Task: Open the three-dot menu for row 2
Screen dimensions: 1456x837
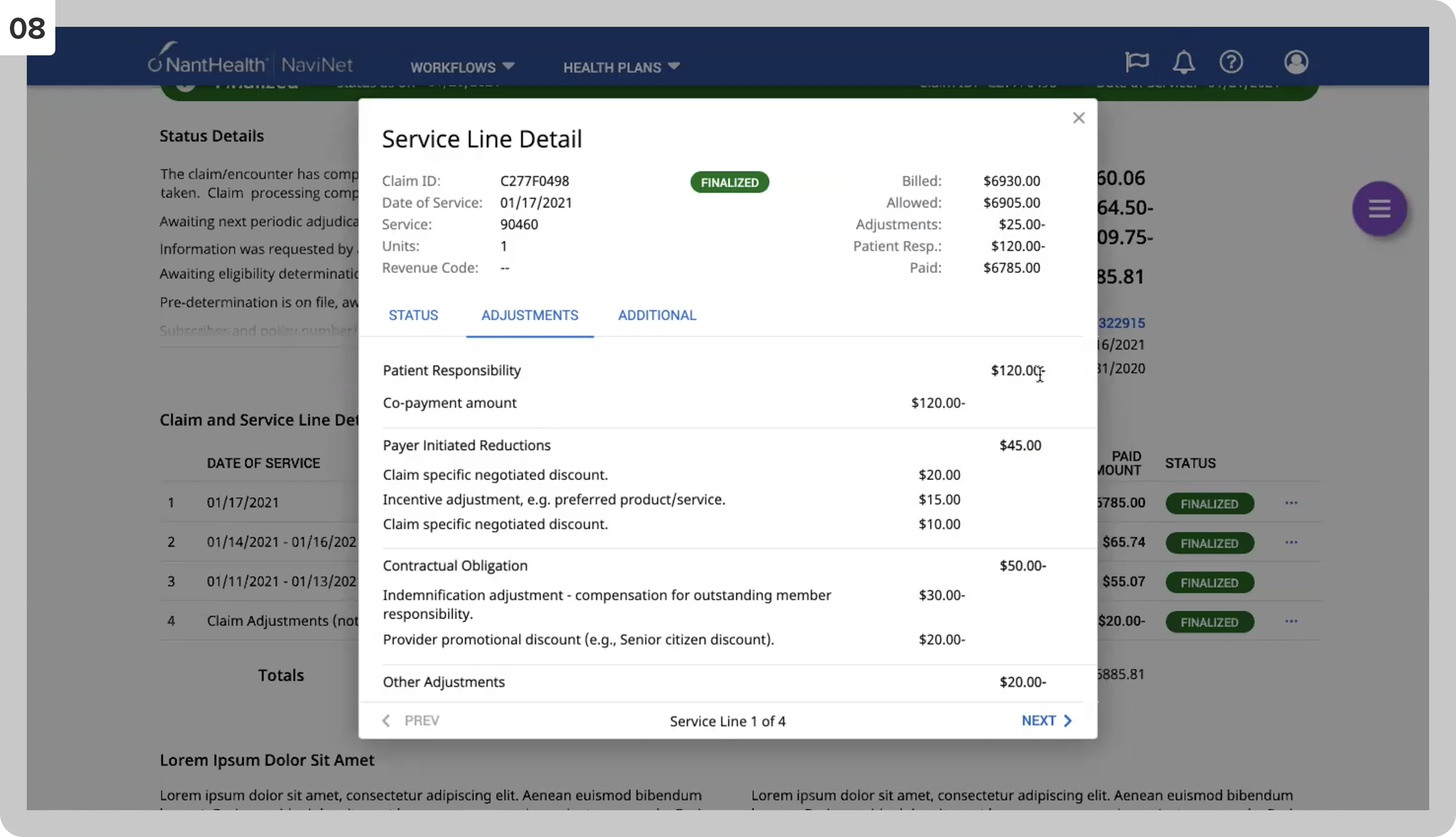Action: 1291,542
